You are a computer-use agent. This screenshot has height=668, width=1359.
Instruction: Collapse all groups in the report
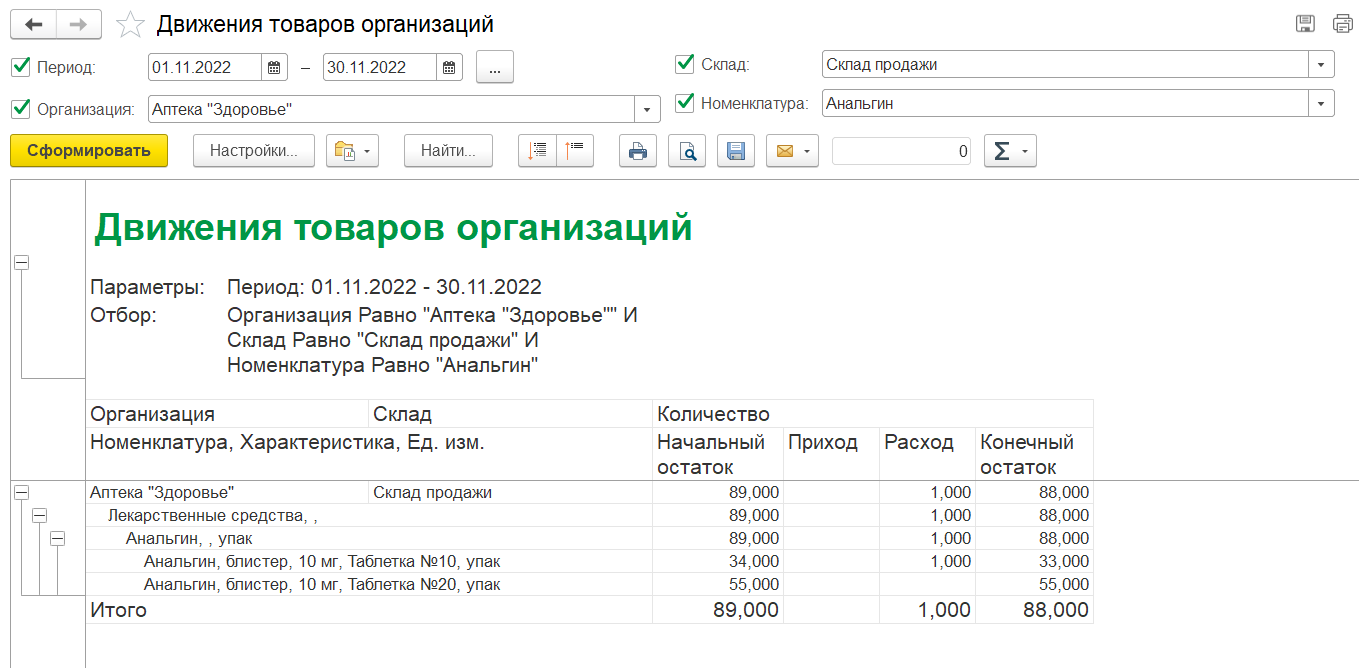(x=576, y=151)
